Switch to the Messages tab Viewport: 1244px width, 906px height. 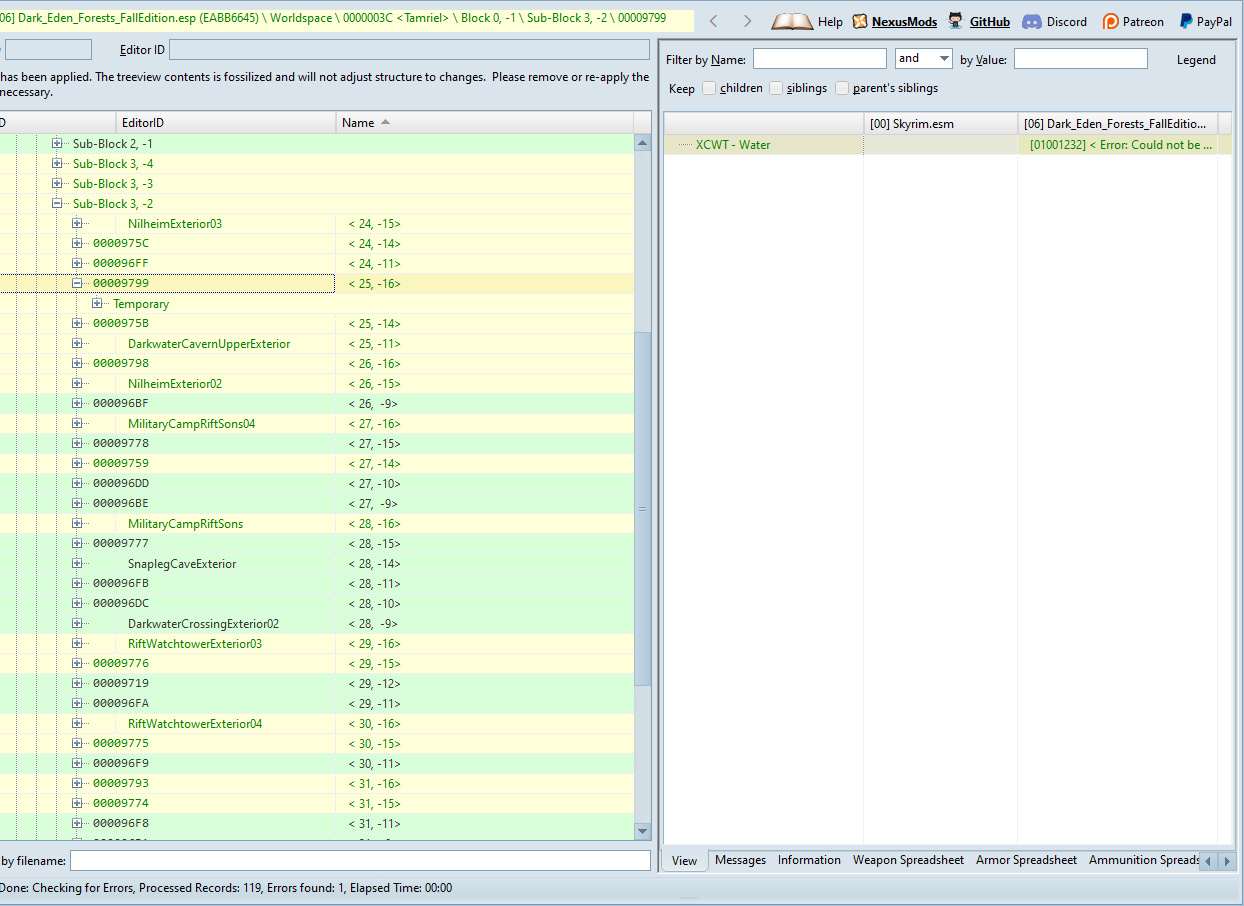(740, 860)
